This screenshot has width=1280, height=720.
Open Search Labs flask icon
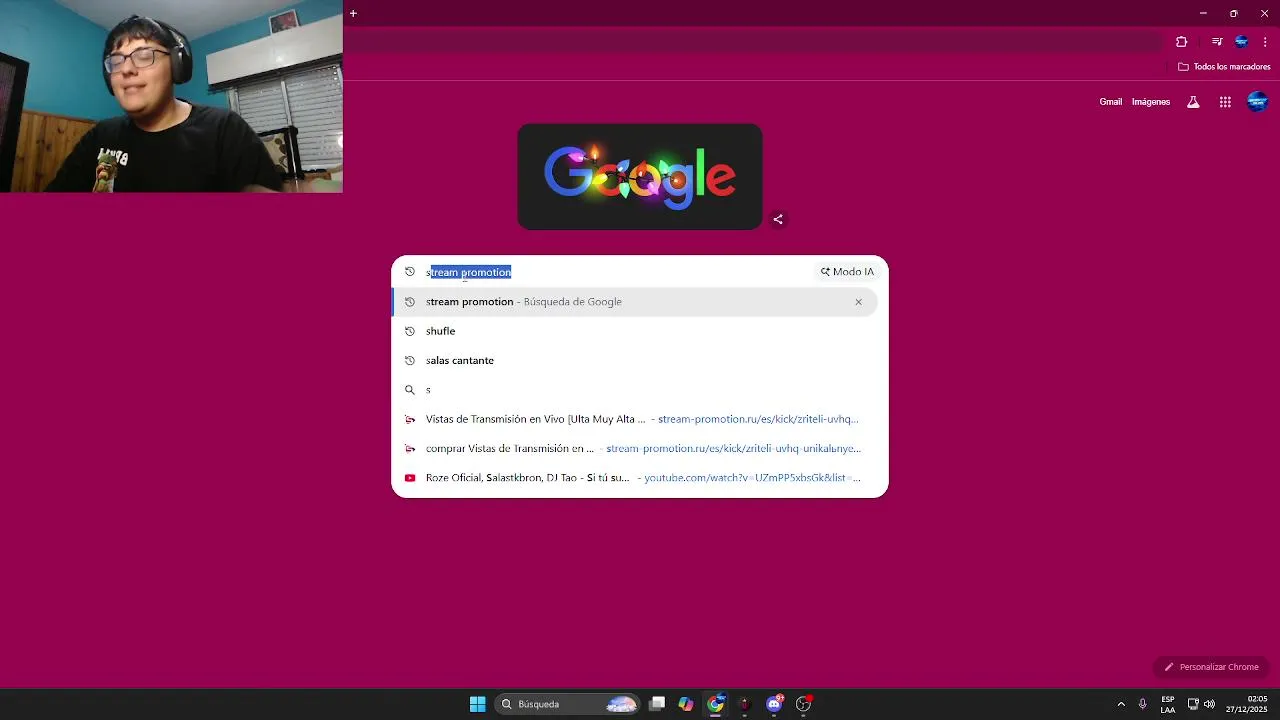[1193, 102]
